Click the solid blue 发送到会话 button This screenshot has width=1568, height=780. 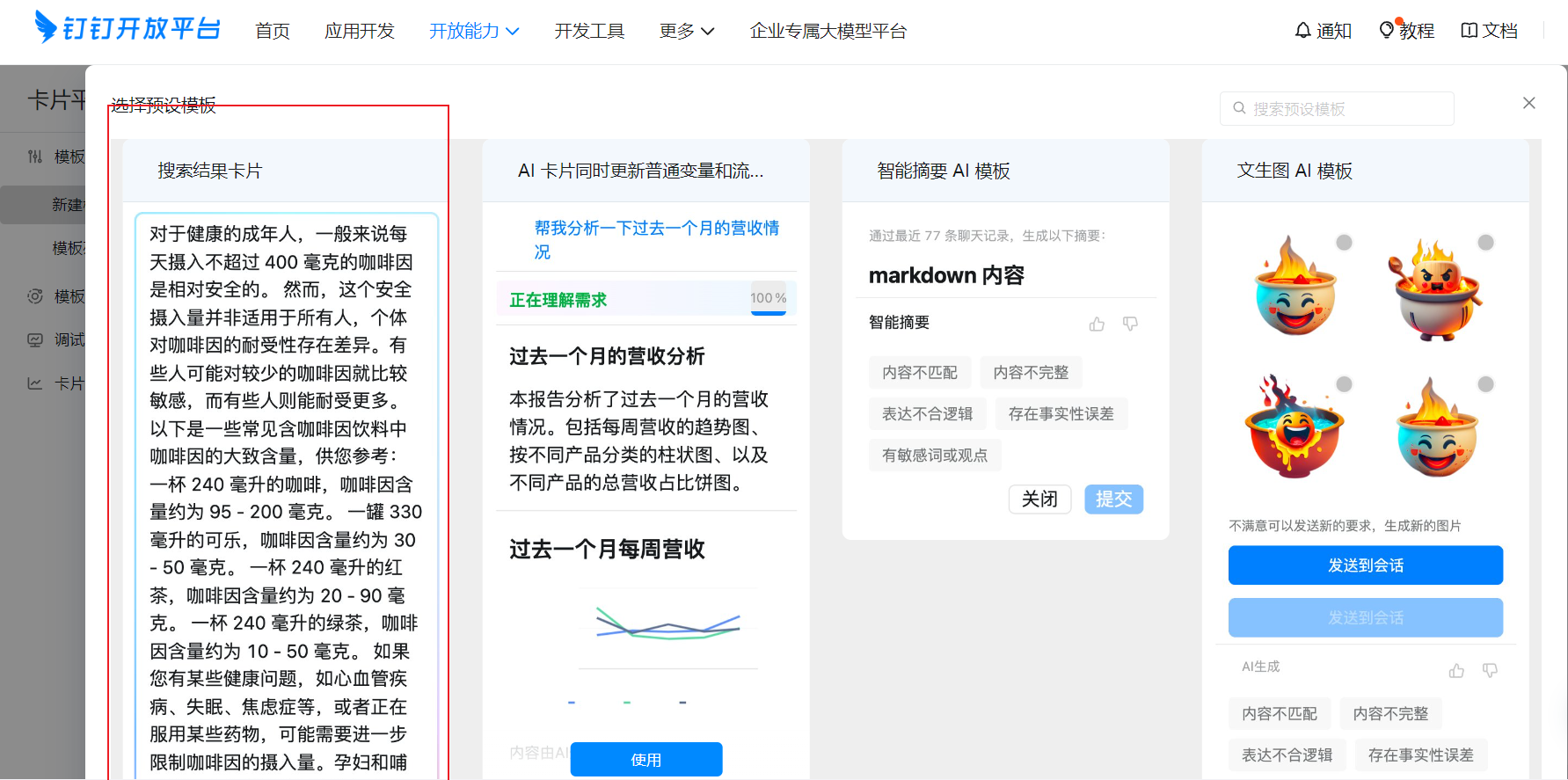point(1365,565)
